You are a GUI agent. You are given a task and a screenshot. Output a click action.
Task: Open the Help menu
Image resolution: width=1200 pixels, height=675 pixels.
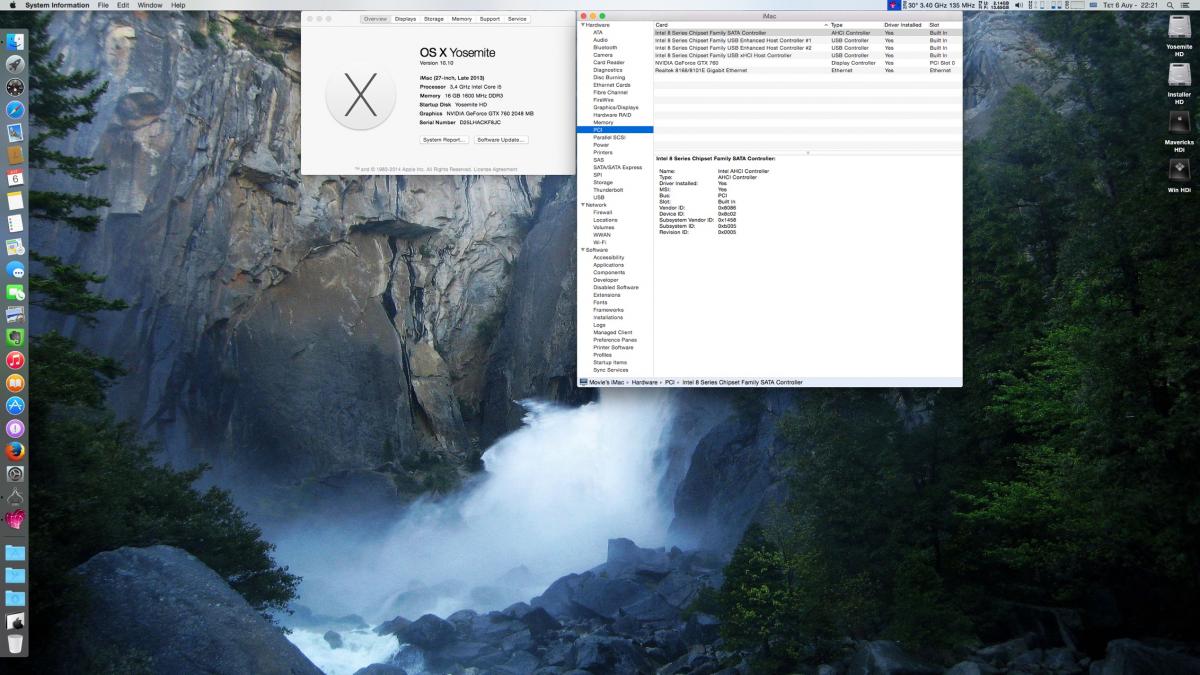(x=178, y=5)
